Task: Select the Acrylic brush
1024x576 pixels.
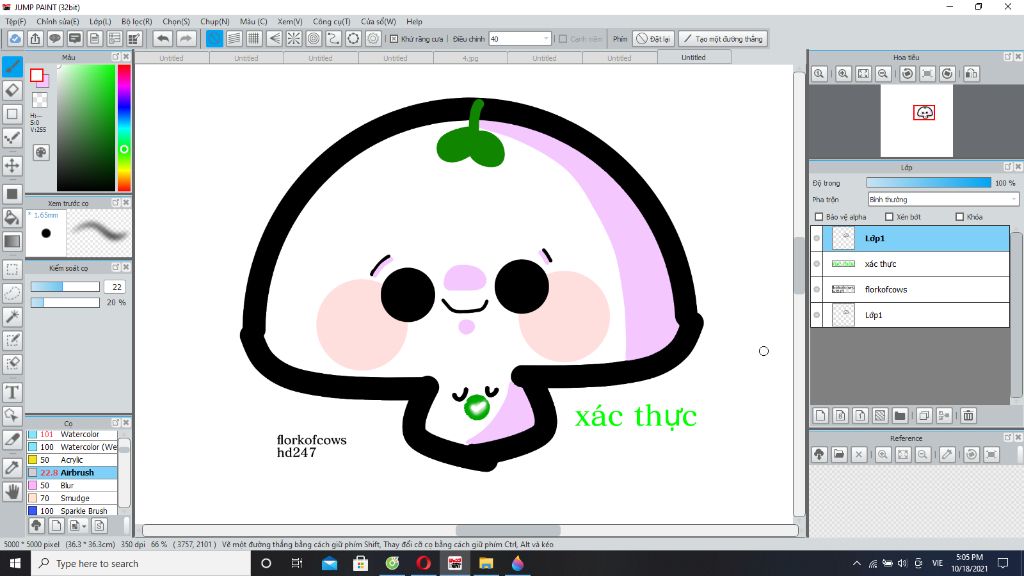Action: point(72,460)
